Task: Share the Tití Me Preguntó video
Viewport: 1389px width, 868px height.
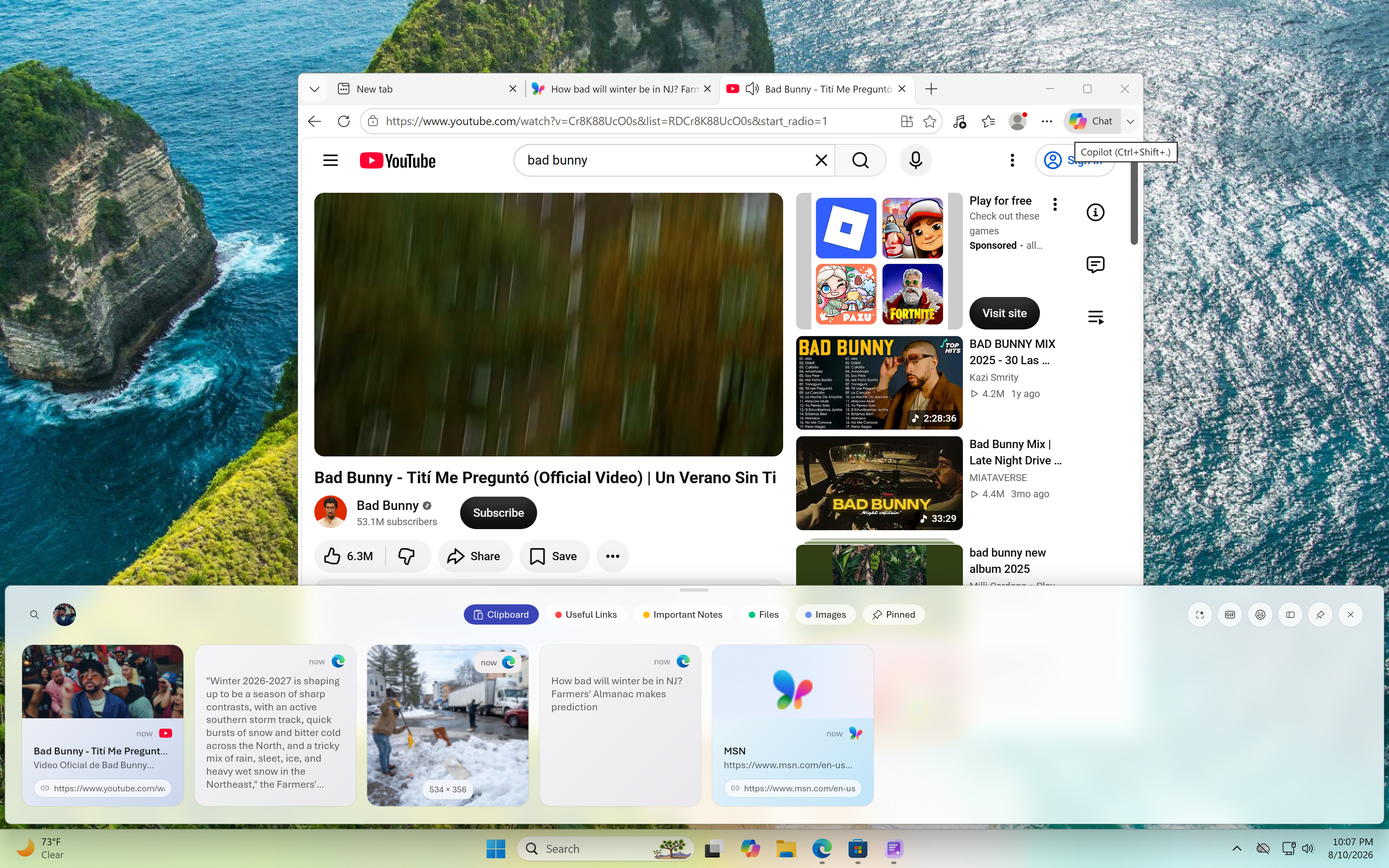Action: pyautogui.click(x=475, y=556)
